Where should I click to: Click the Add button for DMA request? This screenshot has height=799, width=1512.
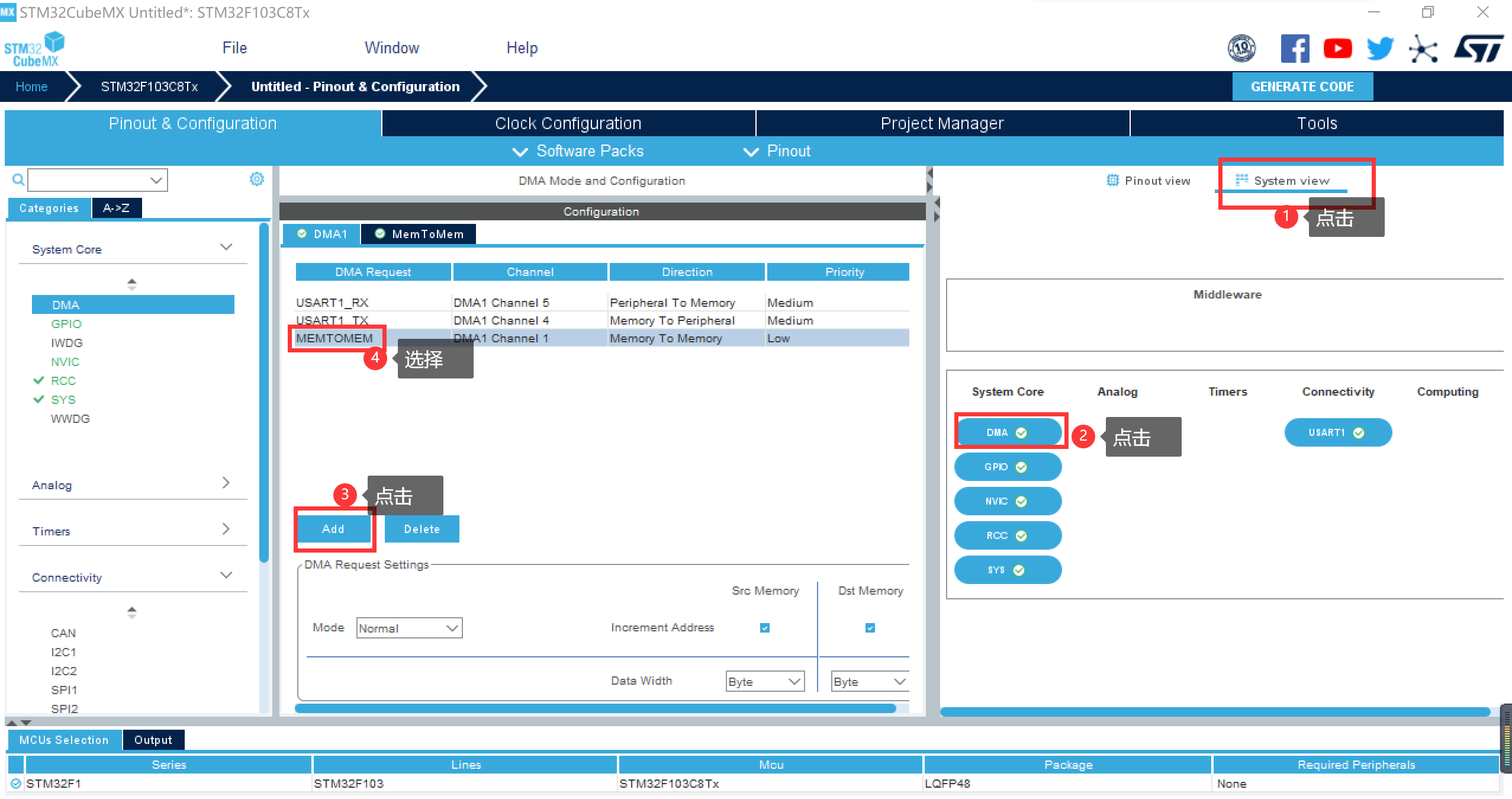pos(334,528)
